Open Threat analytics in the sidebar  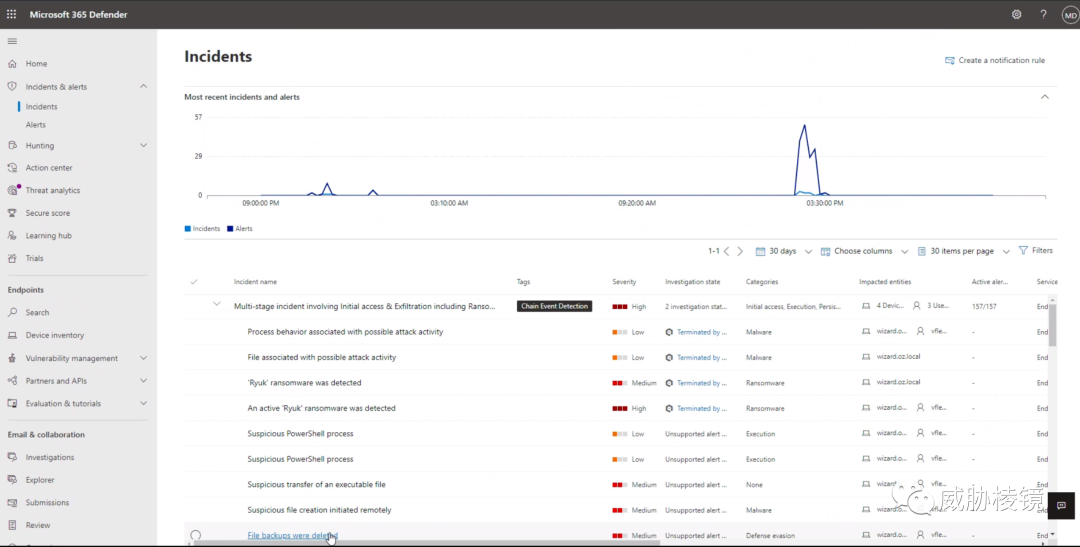click(x=53, y=190)
